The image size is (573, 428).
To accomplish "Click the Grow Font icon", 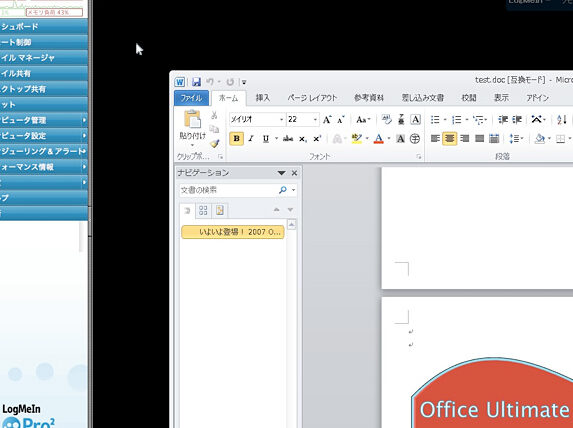I will click(327, 120).
